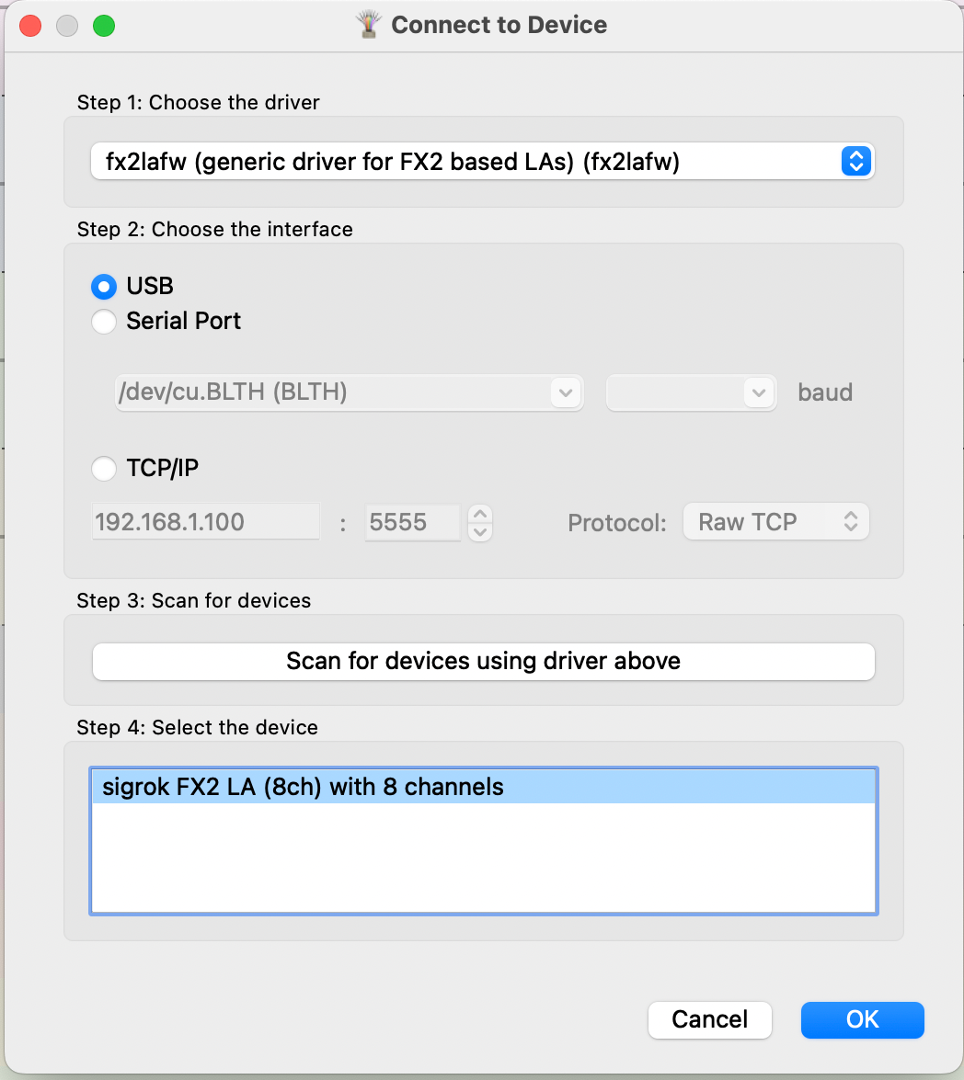Click the port number field 5555
This screenshot has height=1080, width=964.
tap(412, 522)
